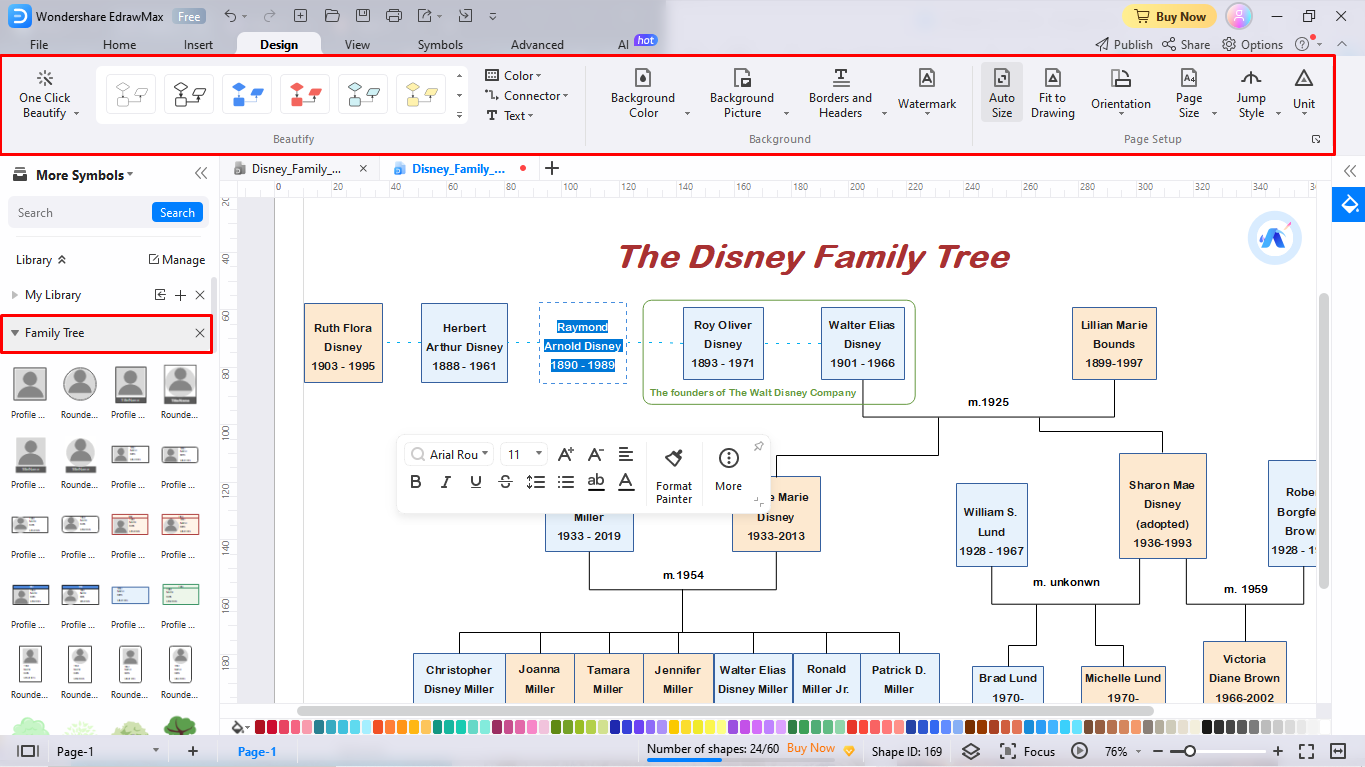
Task: Switch to the Advanced tab
Action: [537, 44]
